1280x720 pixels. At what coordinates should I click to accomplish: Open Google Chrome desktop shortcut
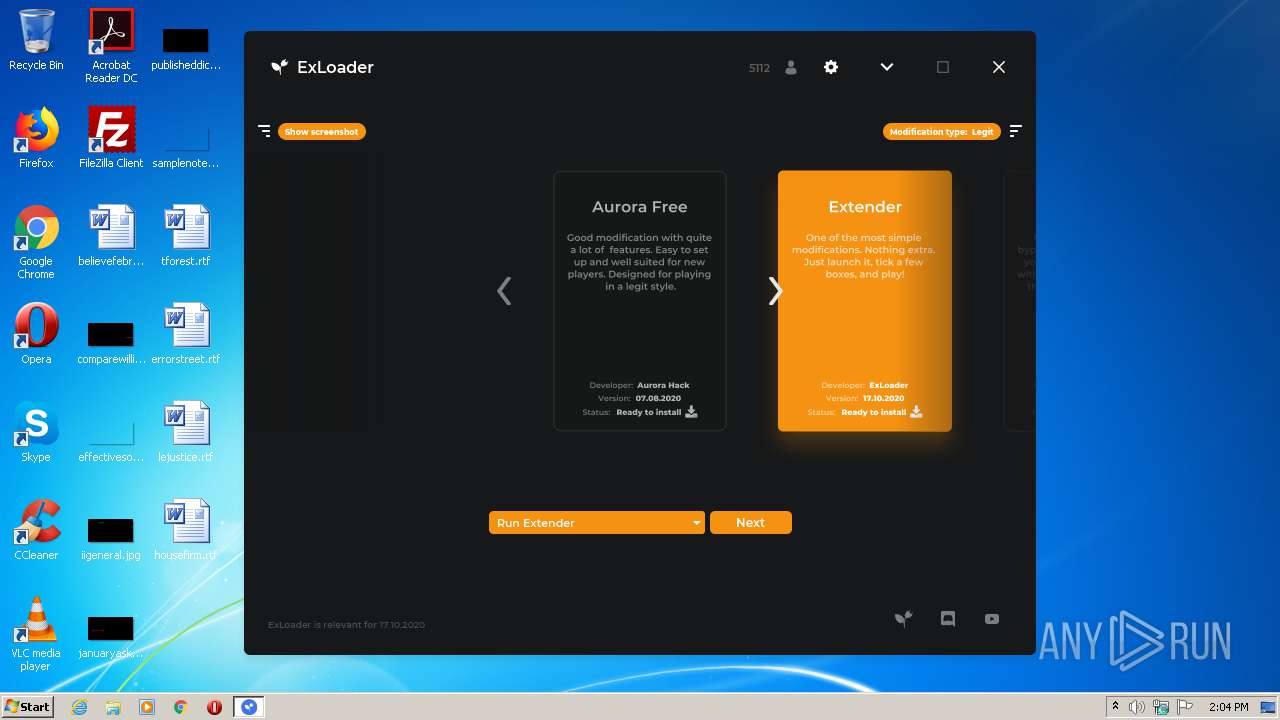[36, 242]
